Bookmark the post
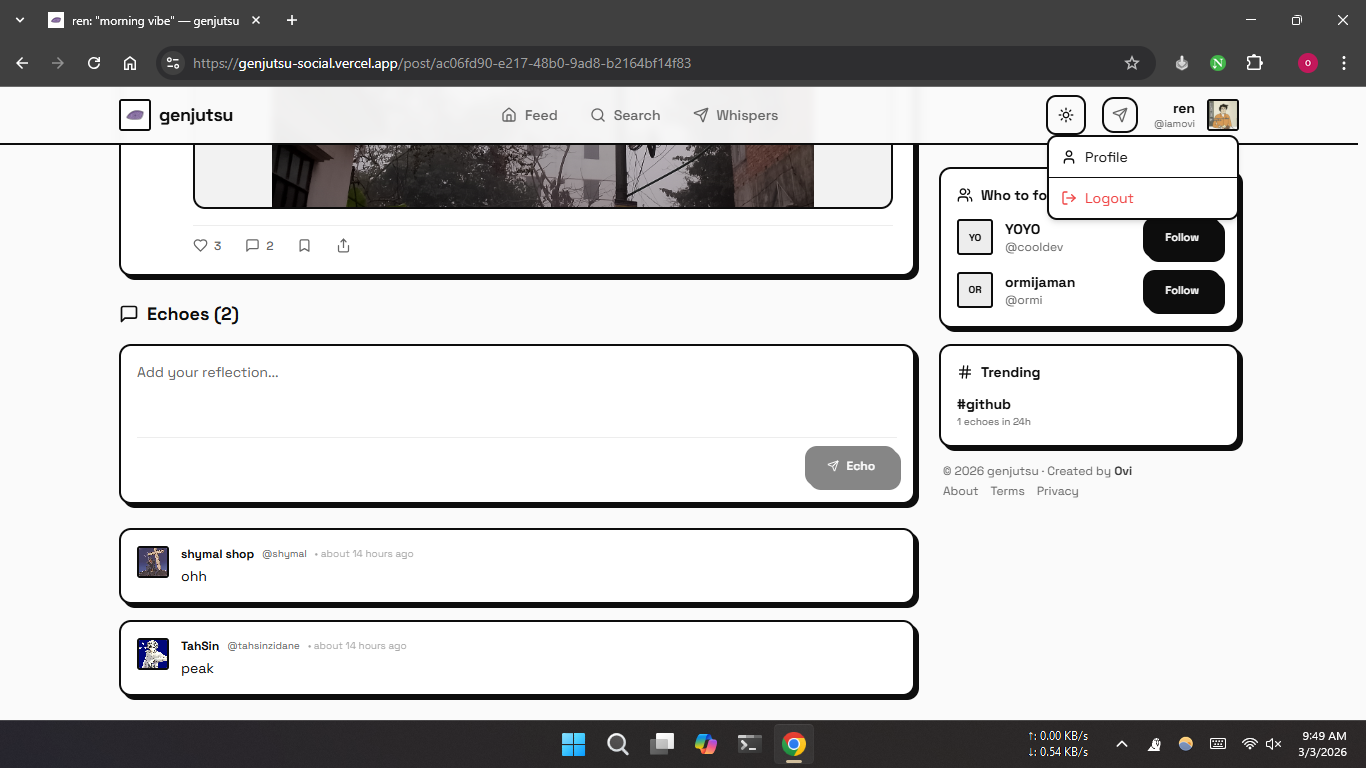1366x768 pixels. pyautogui.click(x=305, y=245)
